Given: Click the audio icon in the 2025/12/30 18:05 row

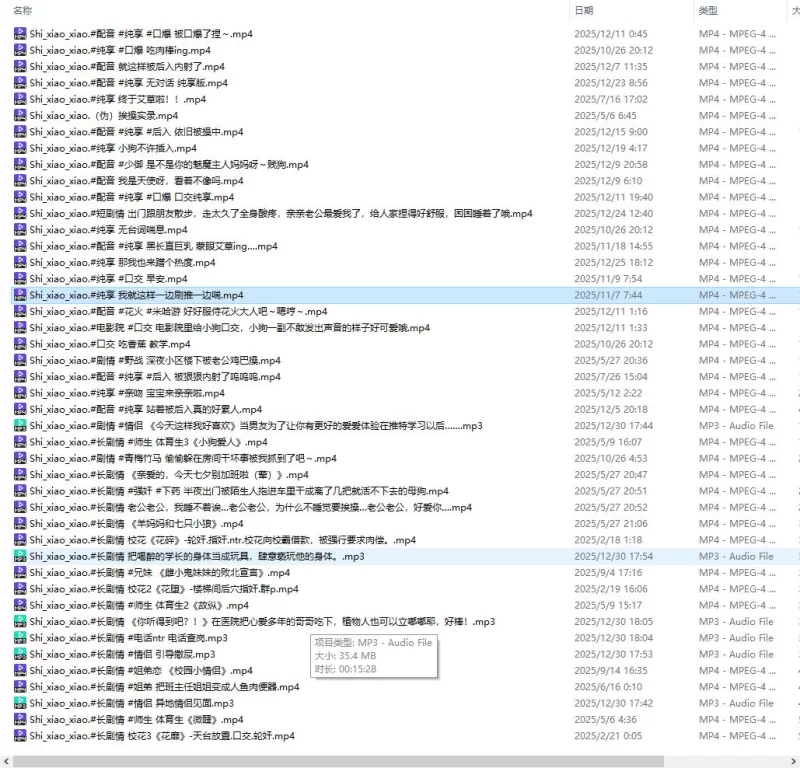Looking at the screenshot, I should [20, 622].
